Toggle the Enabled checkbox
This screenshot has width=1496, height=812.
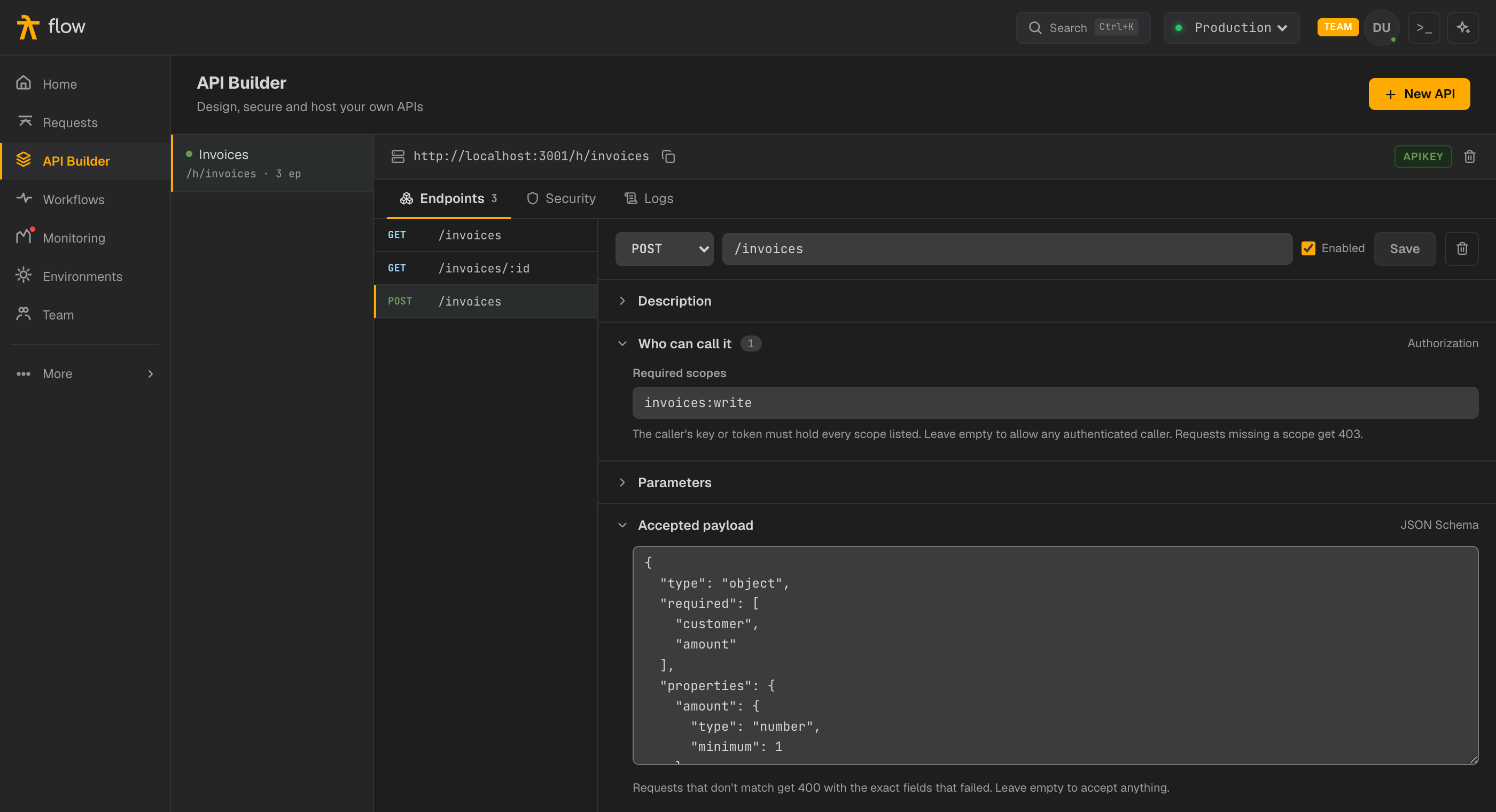point(1308,248)
